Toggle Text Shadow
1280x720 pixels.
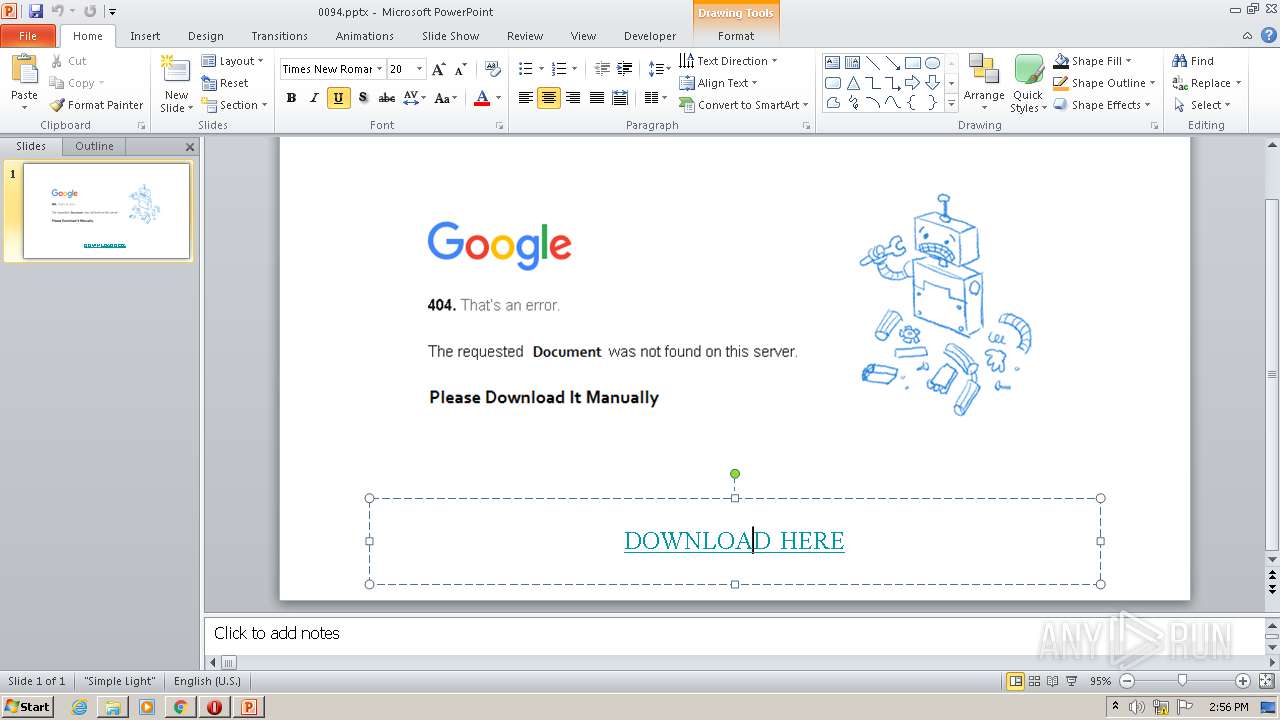(362, 97)
